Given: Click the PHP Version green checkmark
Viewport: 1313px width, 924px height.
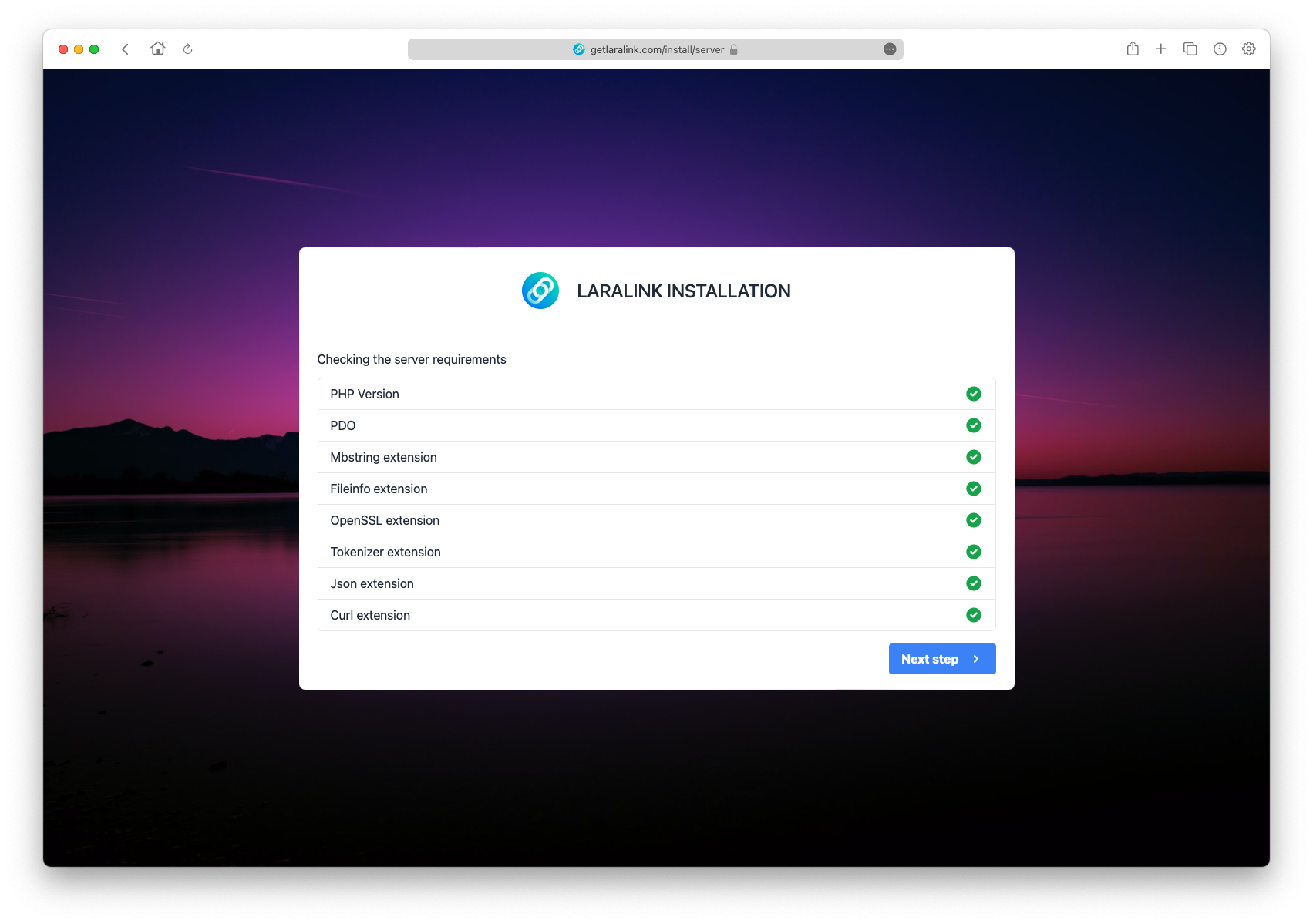Looking at the screenshot, I should point(974,394).
